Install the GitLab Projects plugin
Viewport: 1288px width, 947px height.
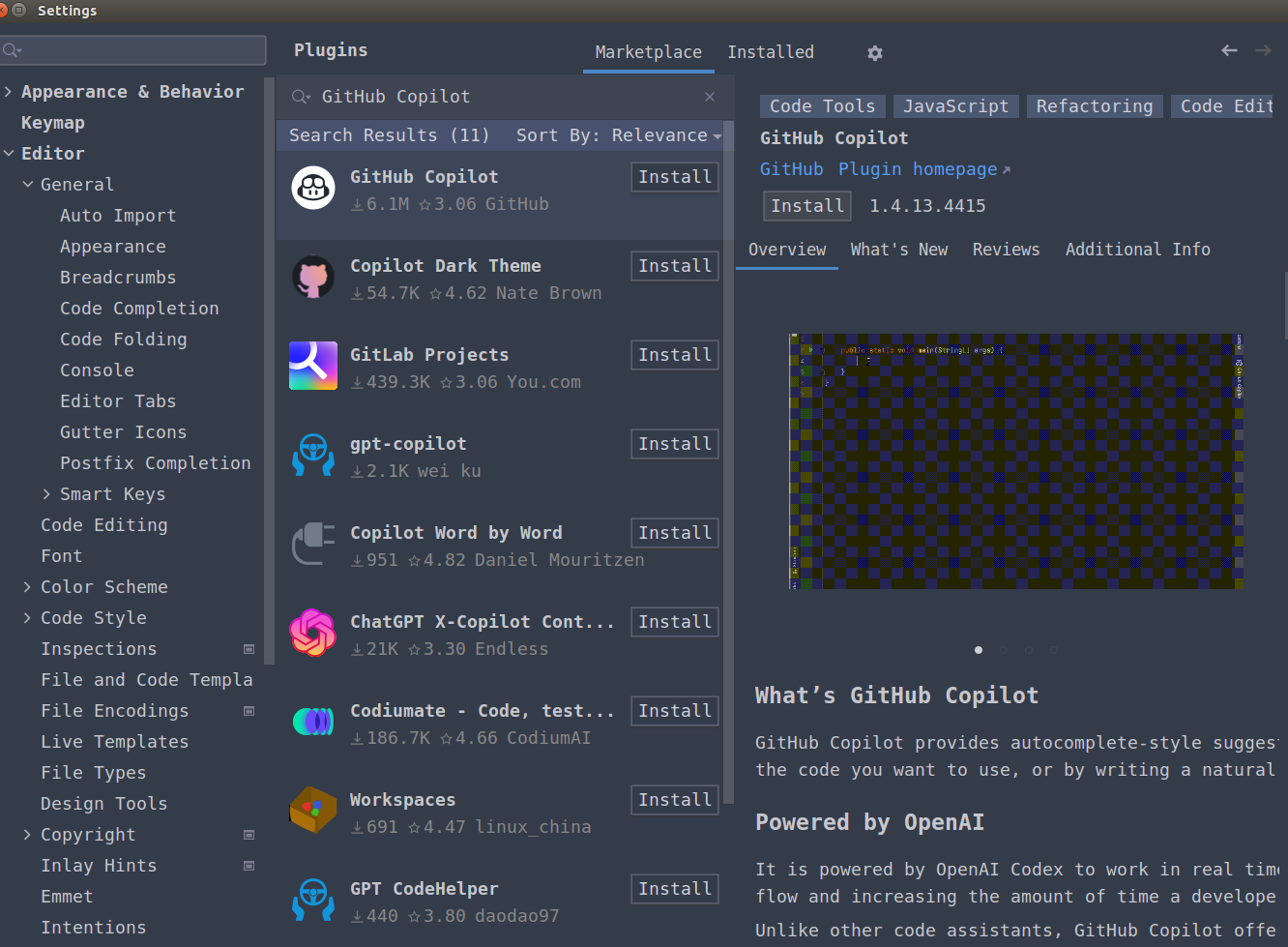(675, 355)
